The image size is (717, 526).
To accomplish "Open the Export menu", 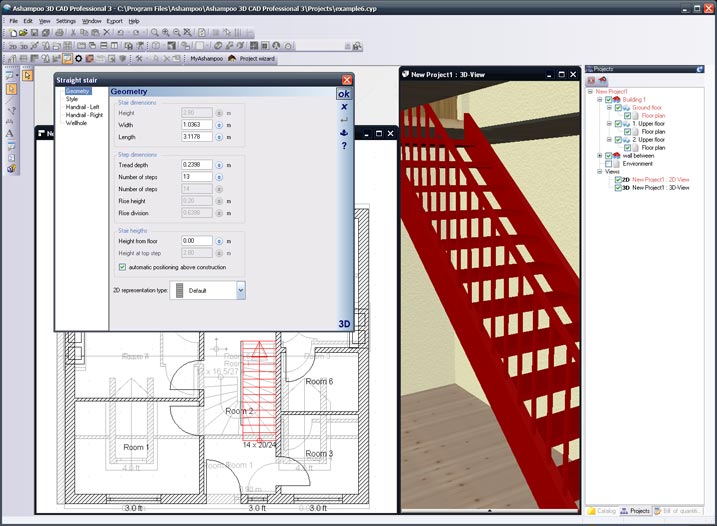I will tap(114, 21).
